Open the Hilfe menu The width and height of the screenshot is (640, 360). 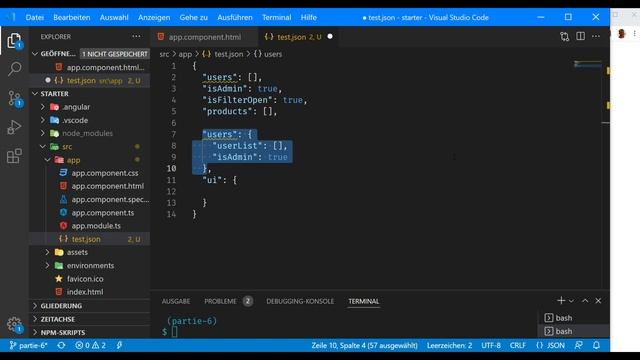pyautogui.click(x=309, y=18)
